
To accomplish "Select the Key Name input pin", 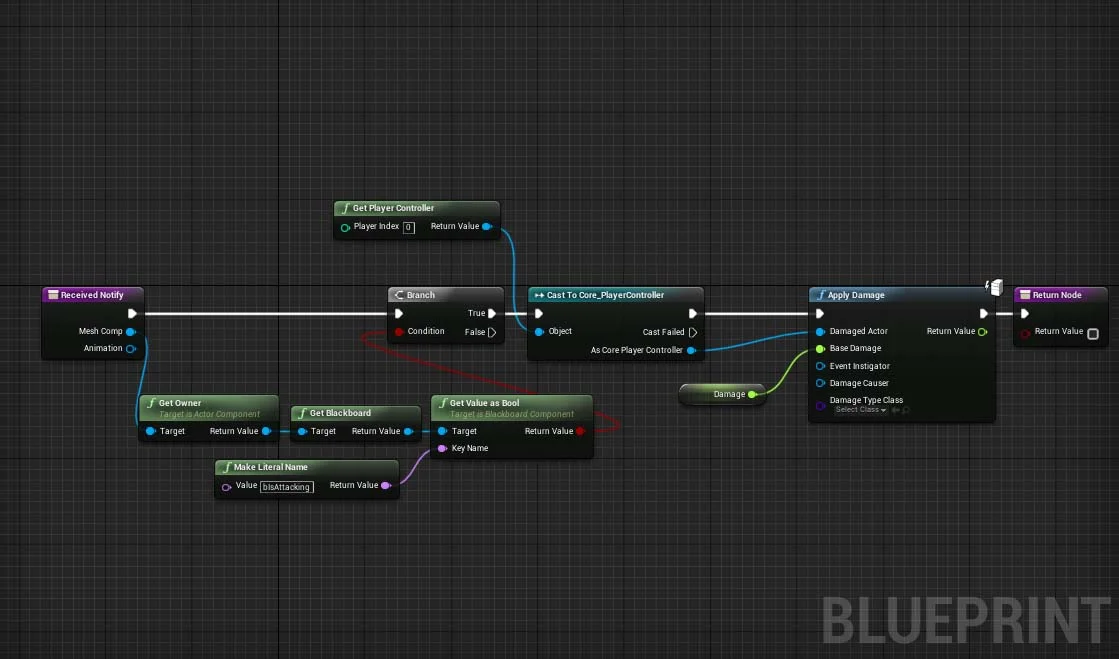I will [x=442, y=448].
